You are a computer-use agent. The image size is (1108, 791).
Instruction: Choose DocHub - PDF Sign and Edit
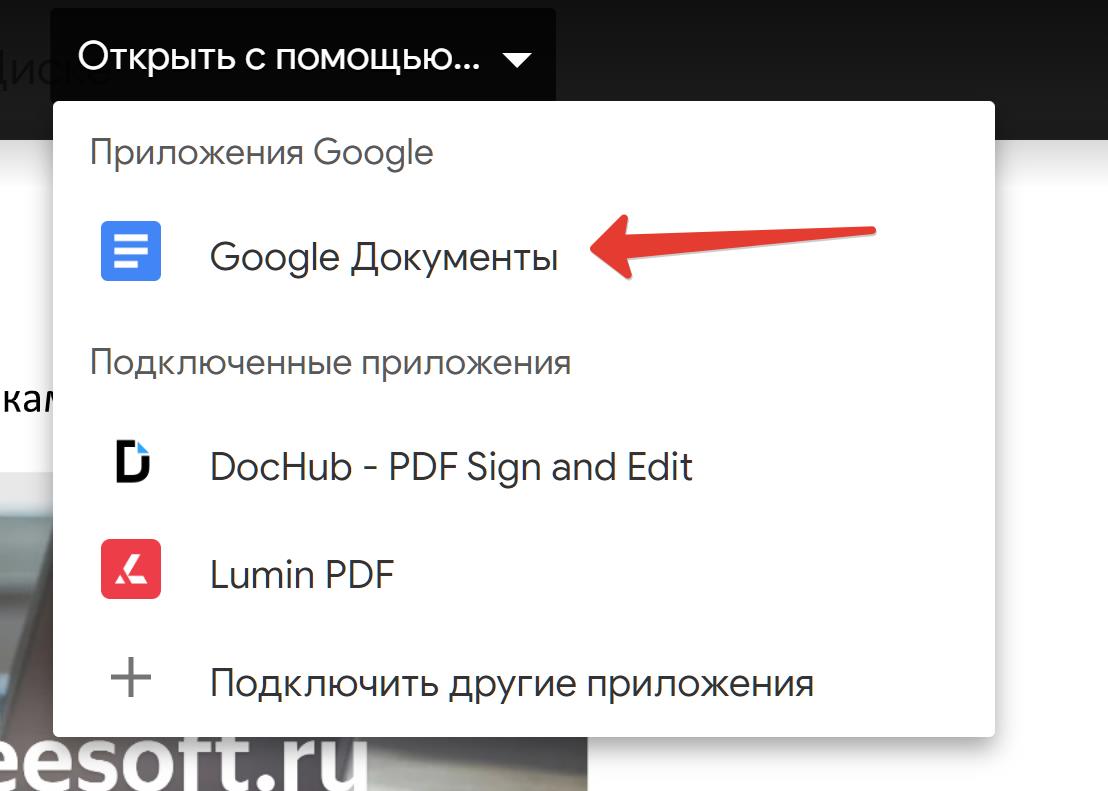pos(451,467)
